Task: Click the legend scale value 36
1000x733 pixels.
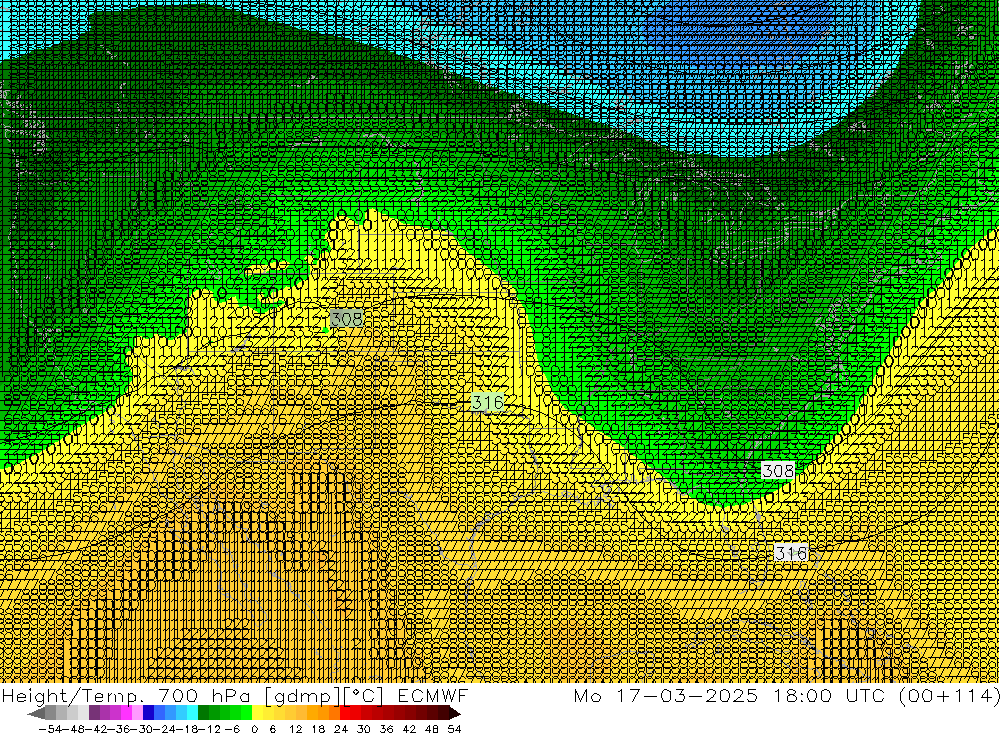Action: (x=386, y=729)
